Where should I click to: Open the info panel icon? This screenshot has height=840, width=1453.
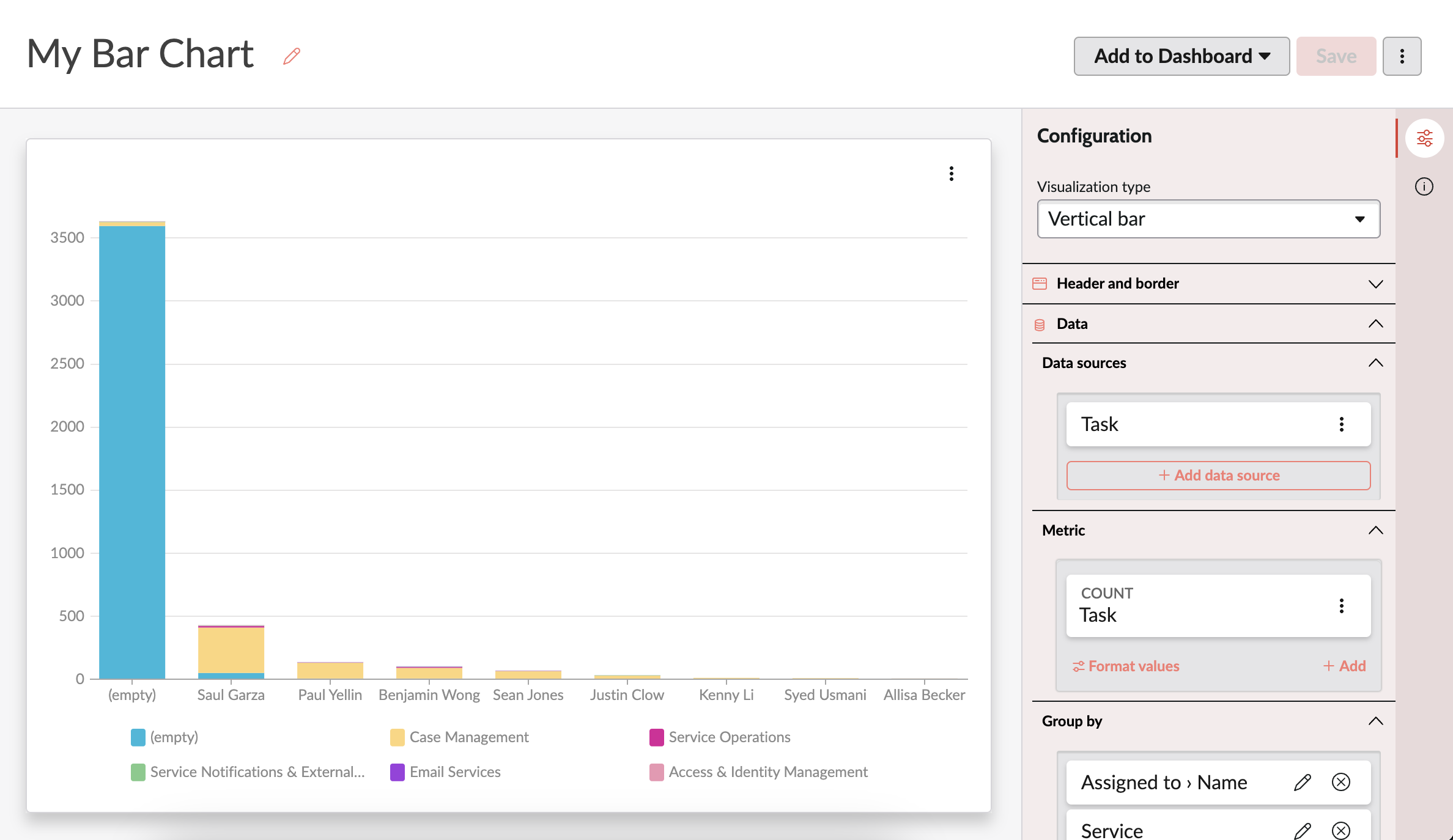(x=1425, y=187)
